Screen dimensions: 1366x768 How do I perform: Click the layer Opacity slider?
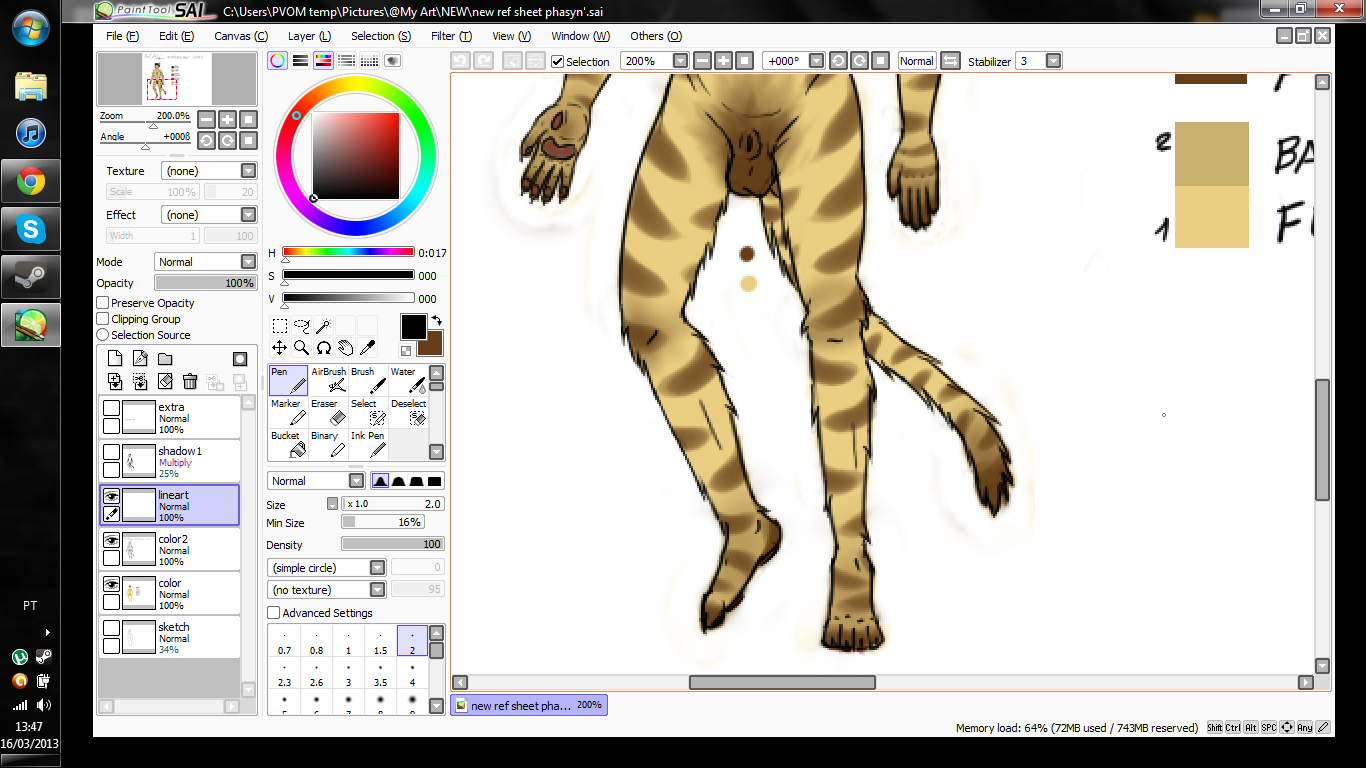point(205,283)
